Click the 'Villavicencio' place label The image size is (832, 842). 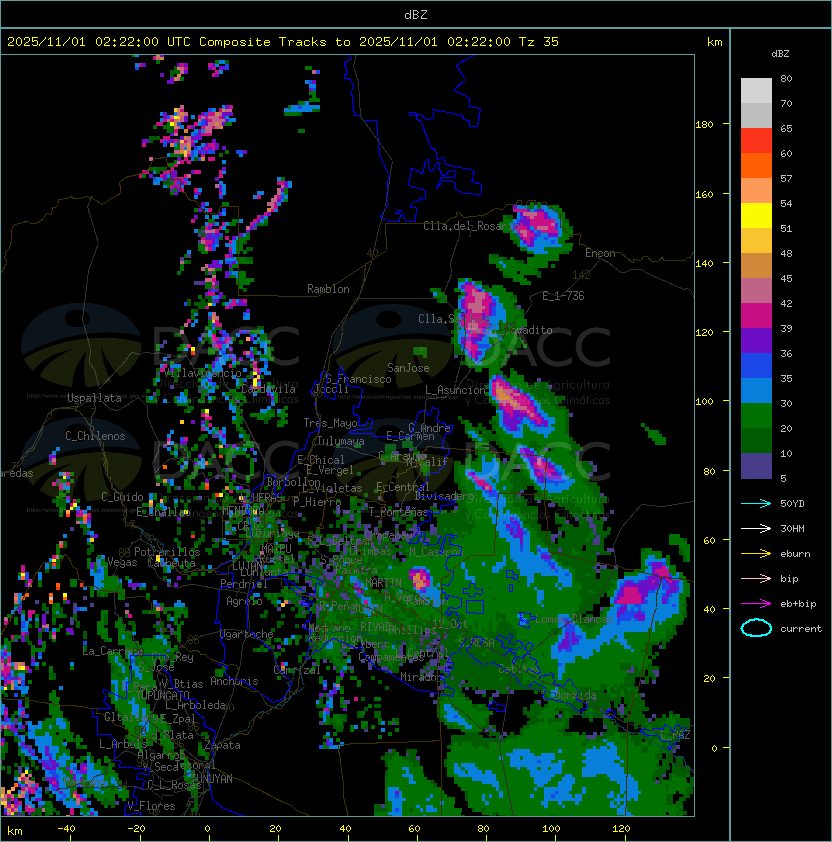203,373
